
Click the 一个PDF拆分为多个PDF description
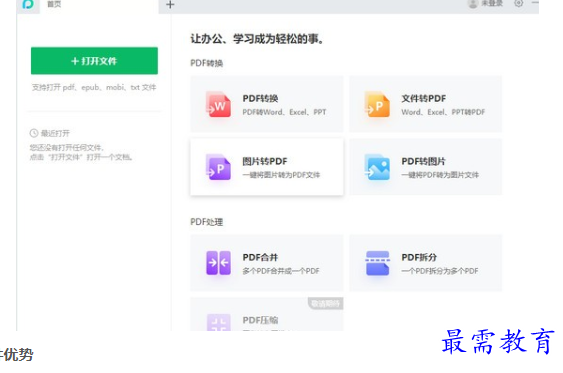pyautogui.click(x=440, y=271)
